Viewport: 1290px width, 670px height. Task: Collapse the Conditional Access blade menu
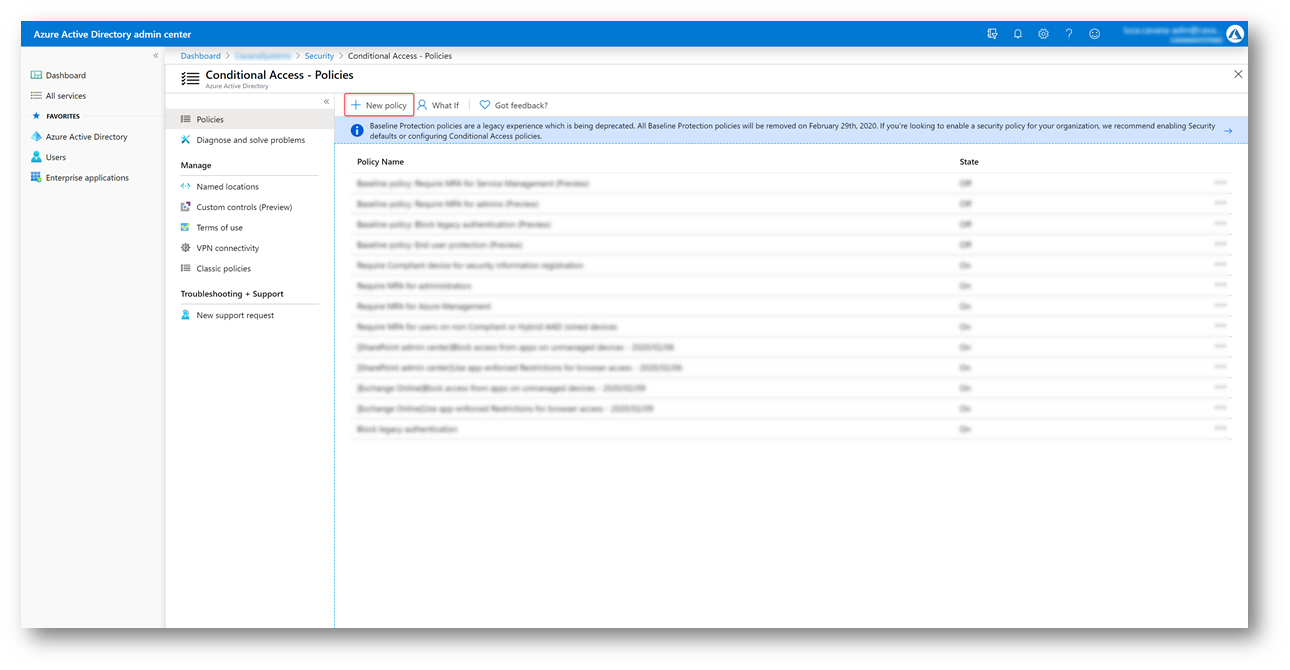pyautogui.click(x=326, y=101)
